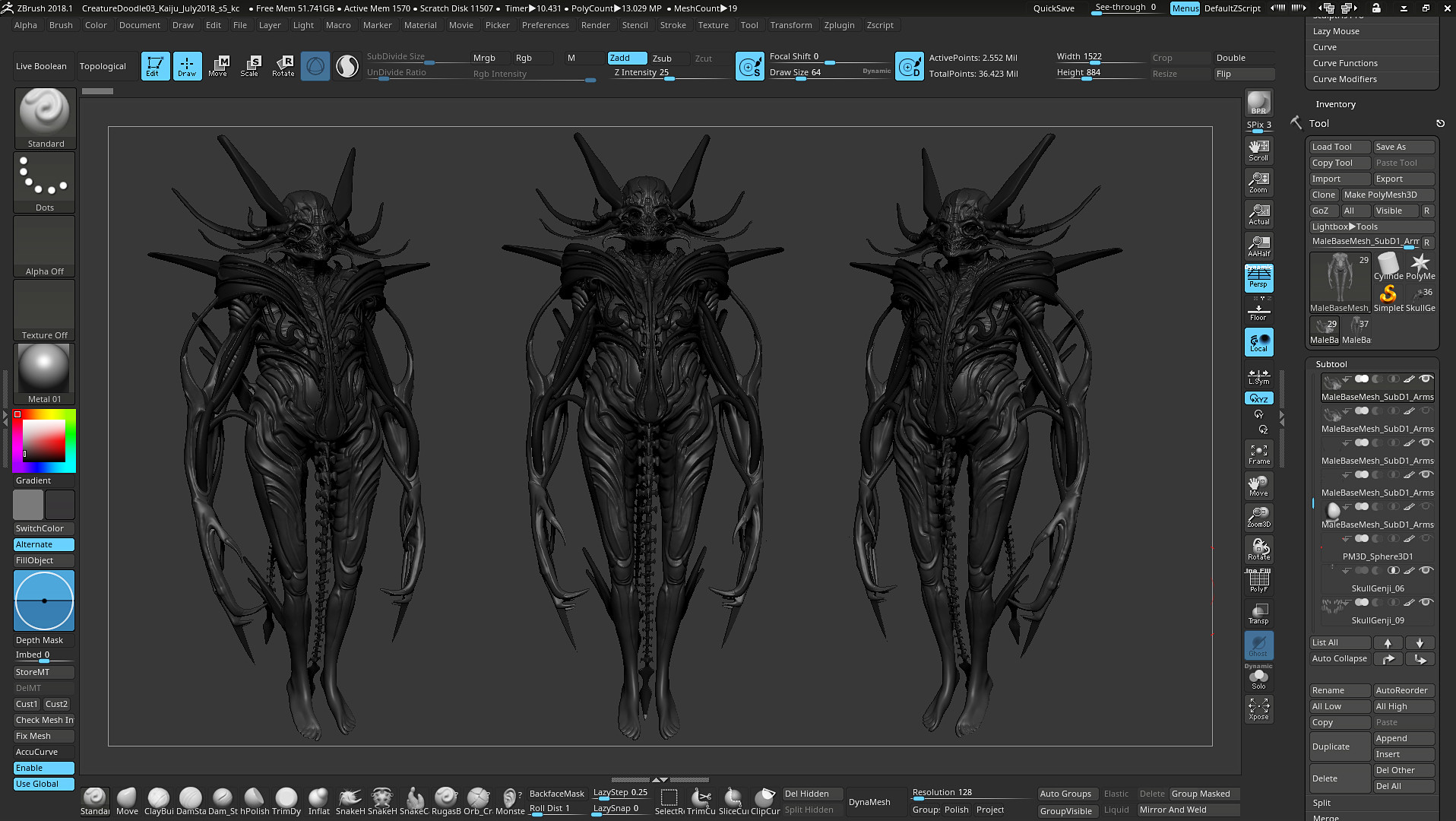Adjust the Z Intensity slider
Image resolution: width=1456 pixels, height=821 pixels.
point(669,73)
